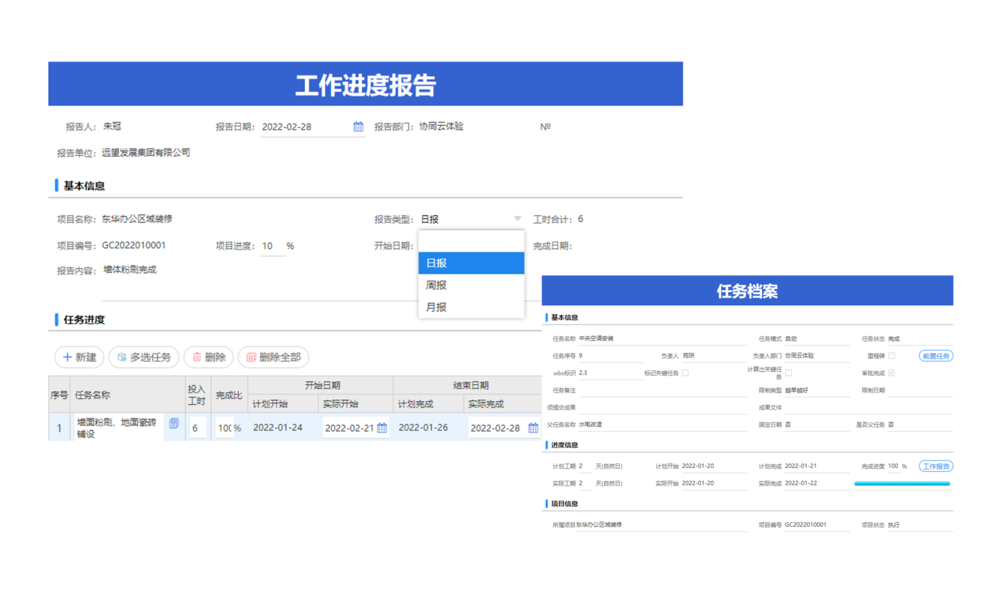Click the 前置任务 button
This screenshot has width=1000, height=595.
click(936, 356)
